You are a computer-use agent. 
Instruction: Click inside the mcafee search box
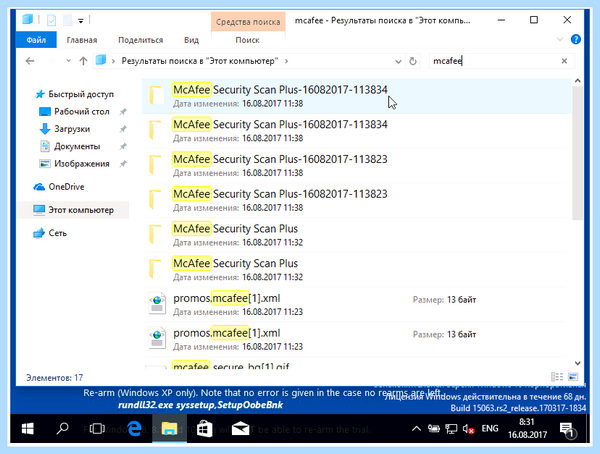(494, 61)
